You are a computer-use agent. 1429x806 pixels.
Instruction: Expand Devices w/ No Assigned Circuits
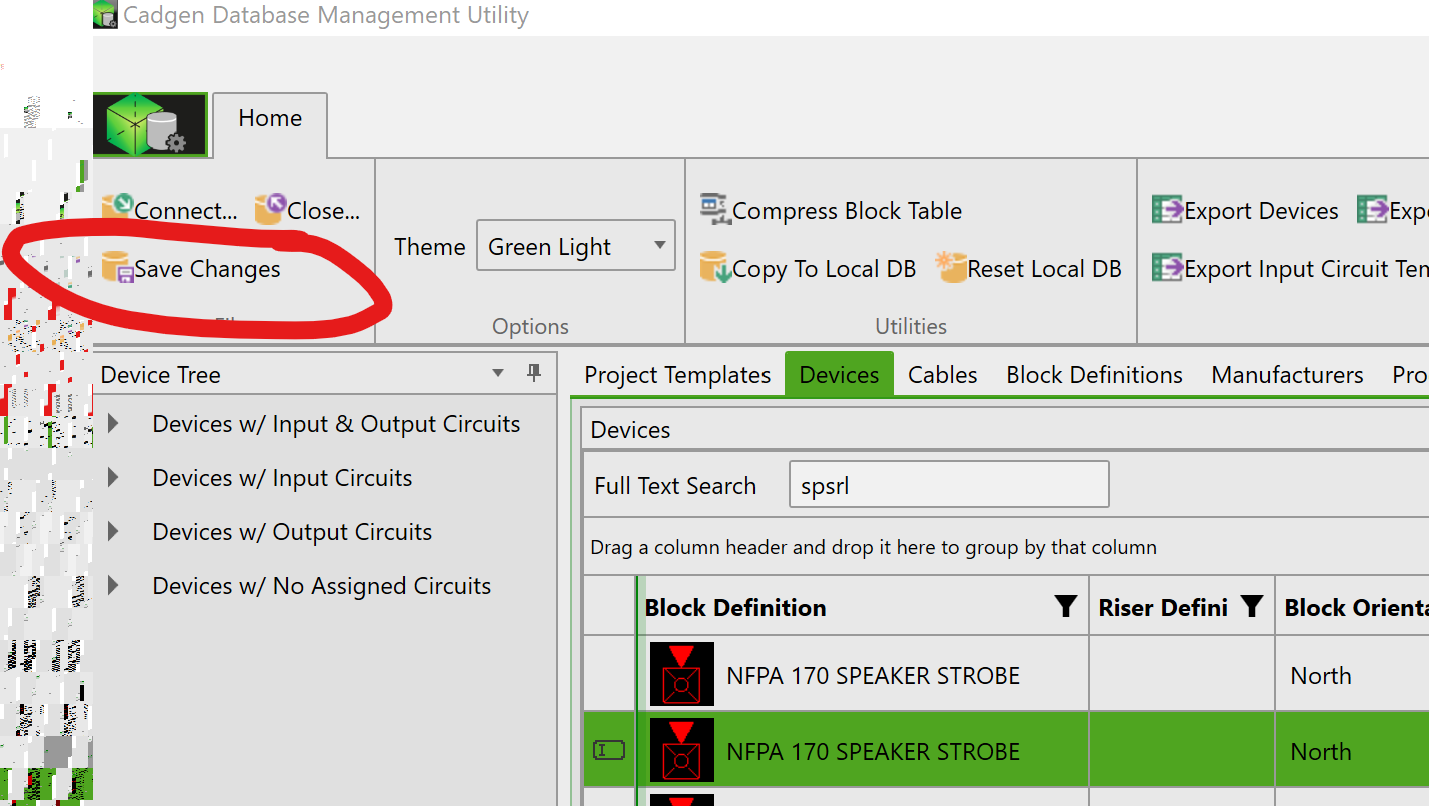[x=113, y=586]
